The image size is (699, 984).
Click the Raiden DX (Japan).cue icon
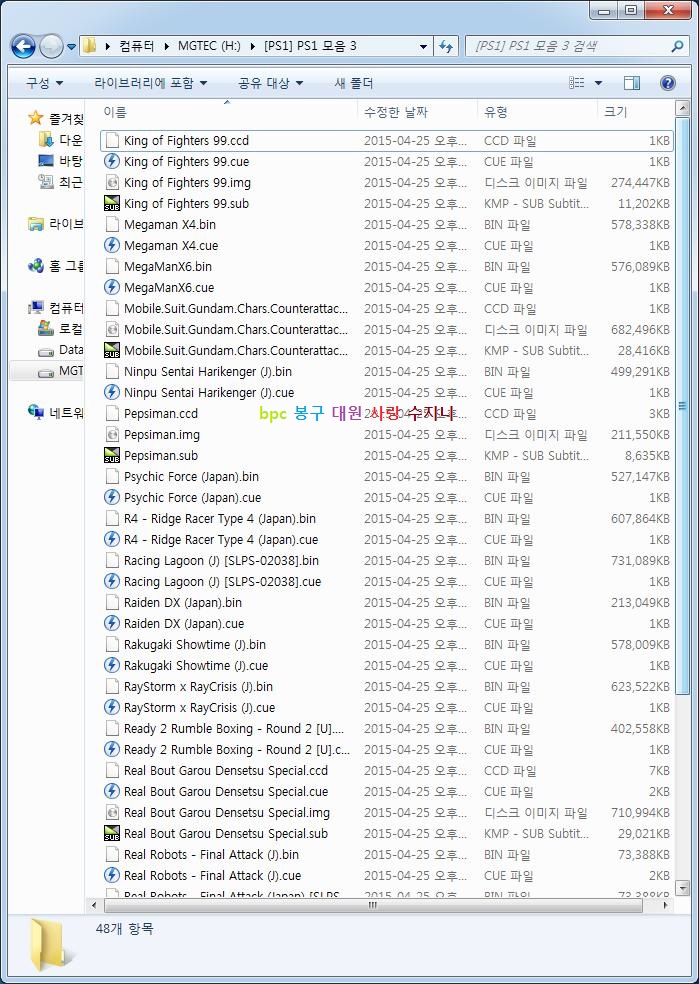pos(112,623)
